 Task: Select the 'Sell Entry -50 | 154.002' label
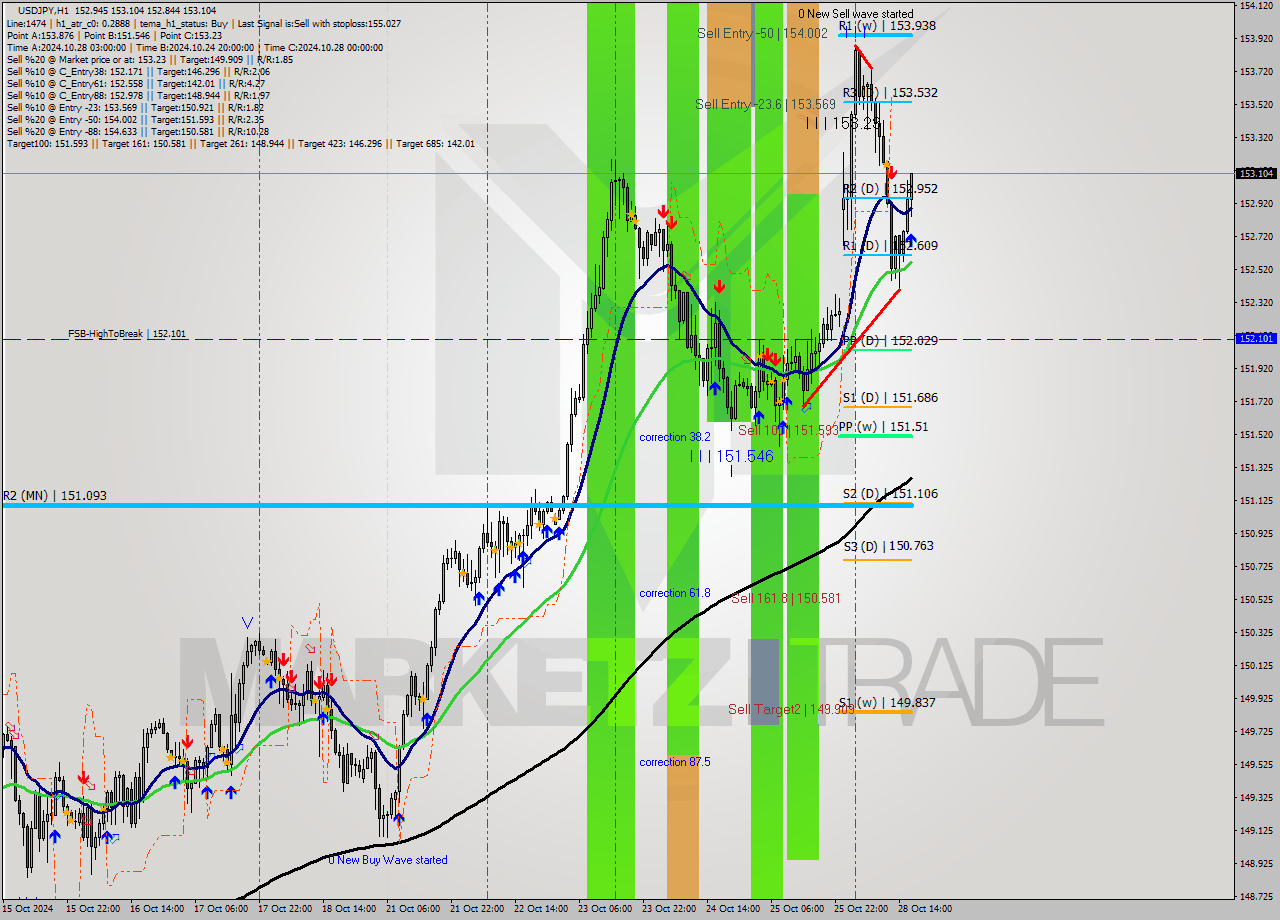click(x=763, y=33)
